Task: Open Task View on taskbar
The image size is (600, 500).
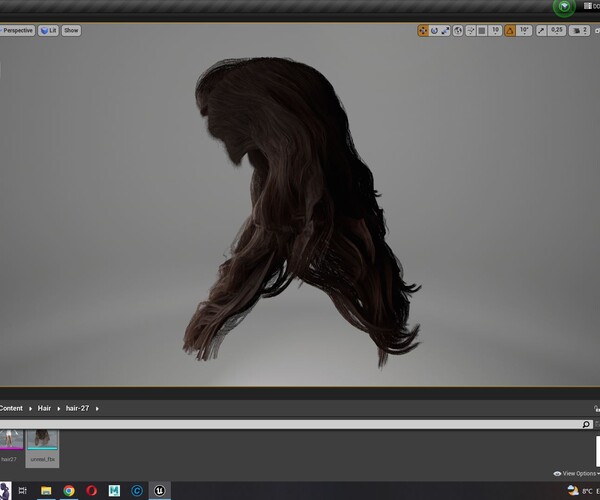Action: (23, 490)
